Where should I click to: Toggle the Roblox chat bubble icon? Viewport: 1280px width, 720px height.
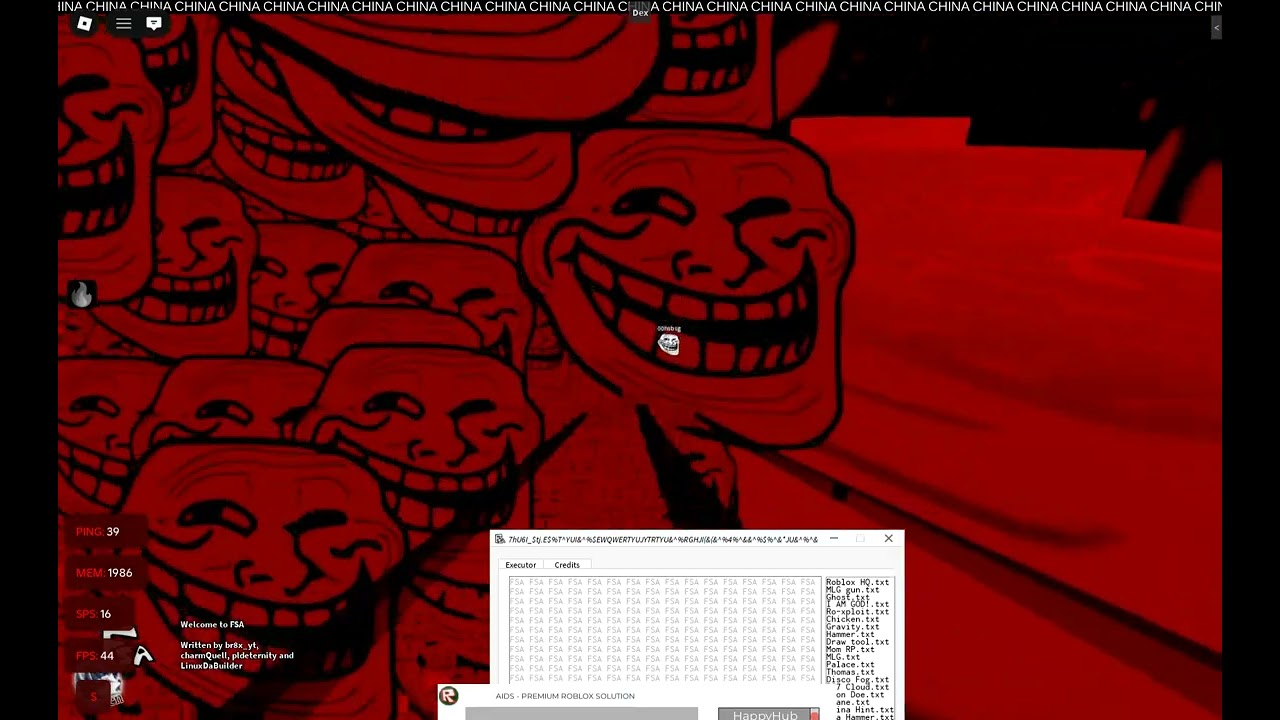coord(154,23)
